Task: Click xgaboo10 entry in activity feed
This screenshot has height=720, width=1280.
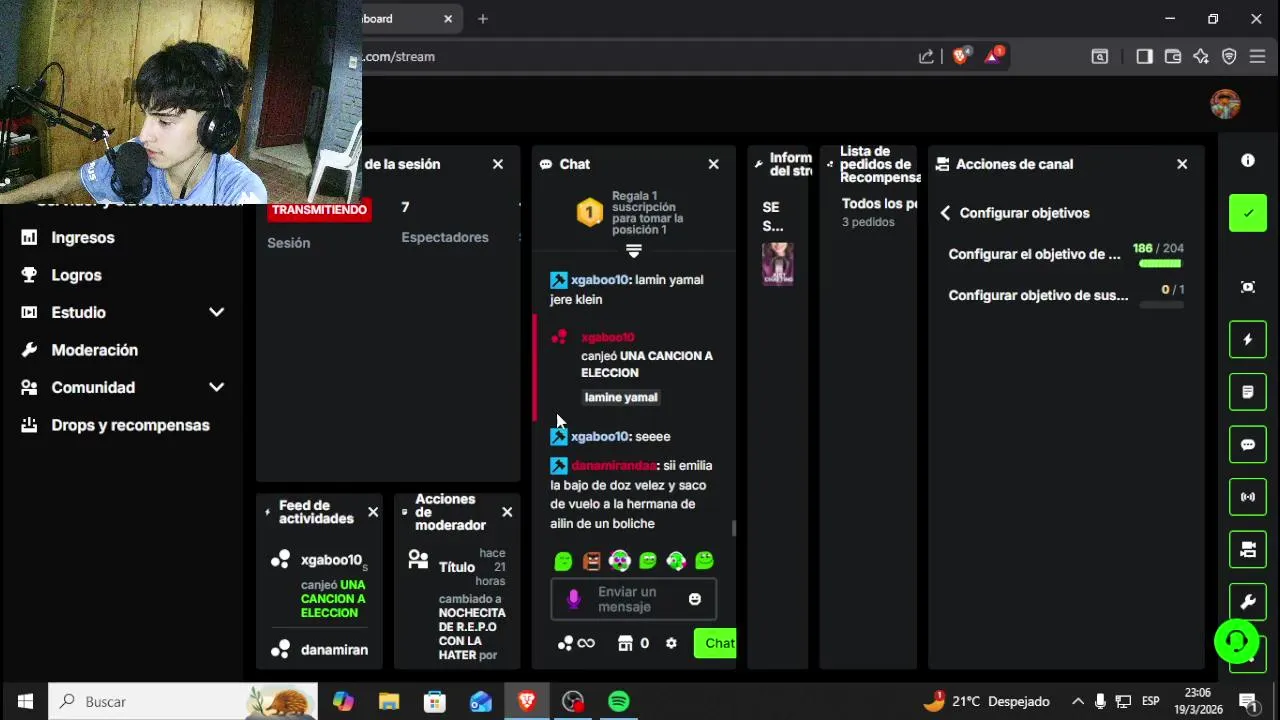Action: [331, 560]
